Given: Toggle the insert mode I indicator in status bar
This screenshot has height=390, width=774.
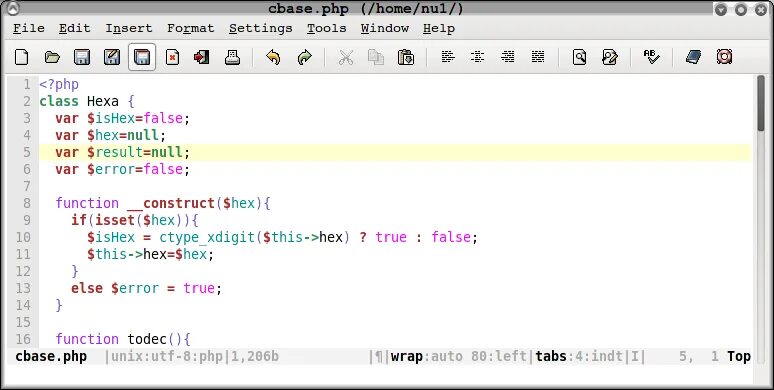Looking at the screenshot, I should click(x=636, y=356).
